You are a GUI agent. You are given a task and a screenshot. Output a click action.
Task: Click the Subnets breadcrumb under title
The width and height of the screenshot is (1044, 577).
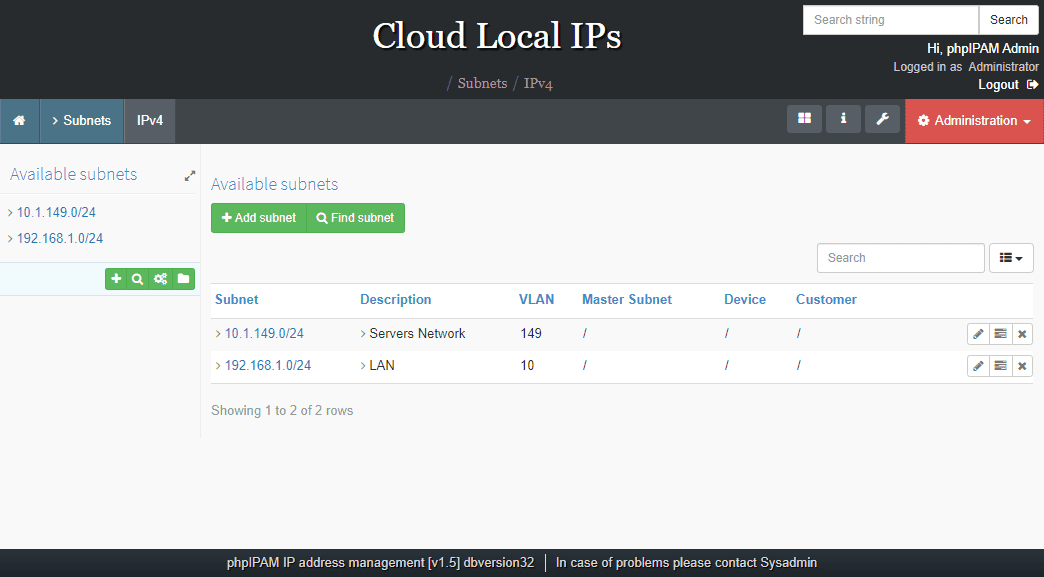[482, 83]
